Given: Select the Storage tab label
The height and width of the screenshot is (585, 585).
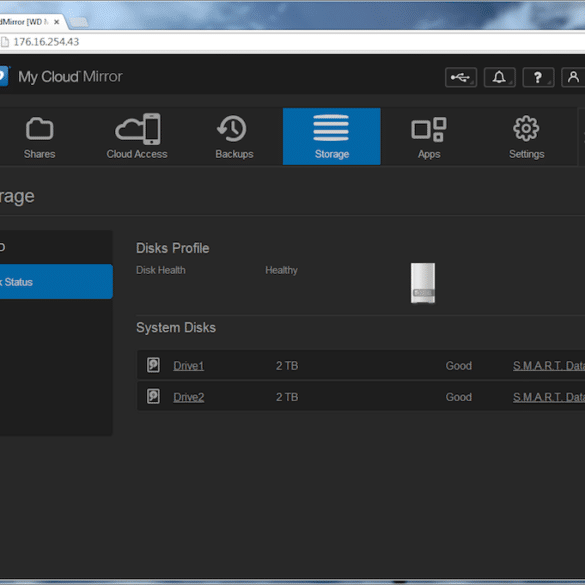Looking at the screenshot, I should (332, 154).
